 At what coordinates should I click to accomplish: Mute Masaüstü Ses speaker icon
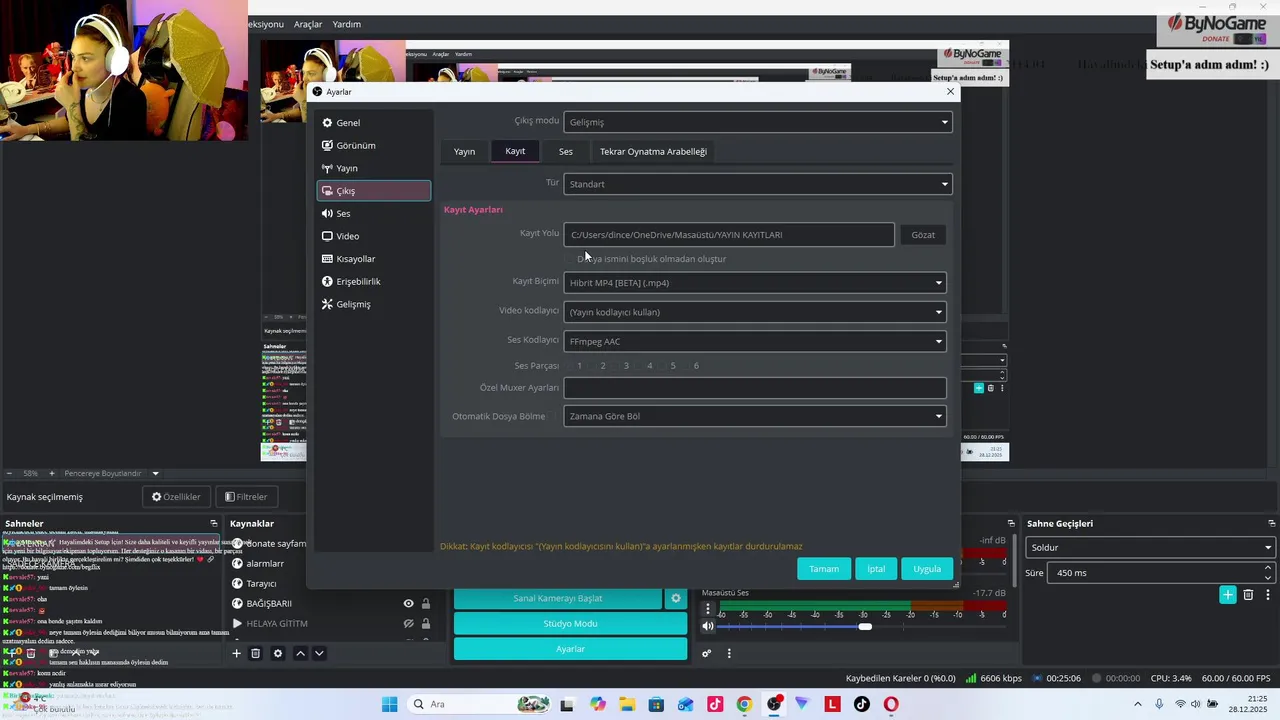708,626
